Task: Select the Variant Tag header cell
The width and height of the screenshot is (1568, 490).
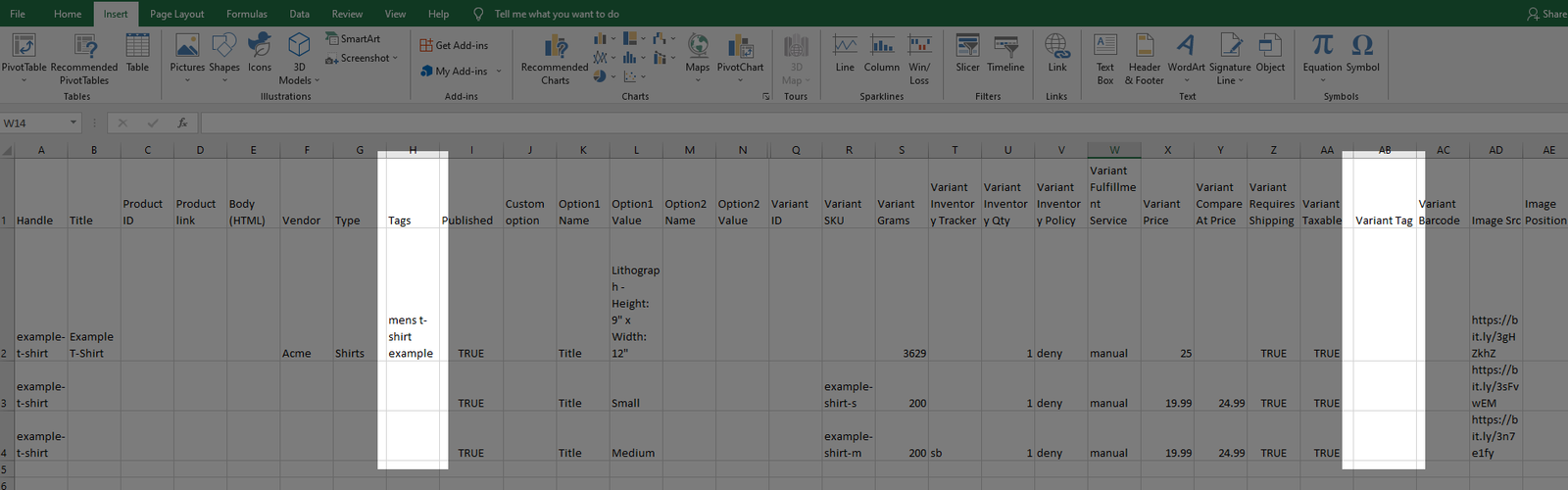Action: [1384, 220]
